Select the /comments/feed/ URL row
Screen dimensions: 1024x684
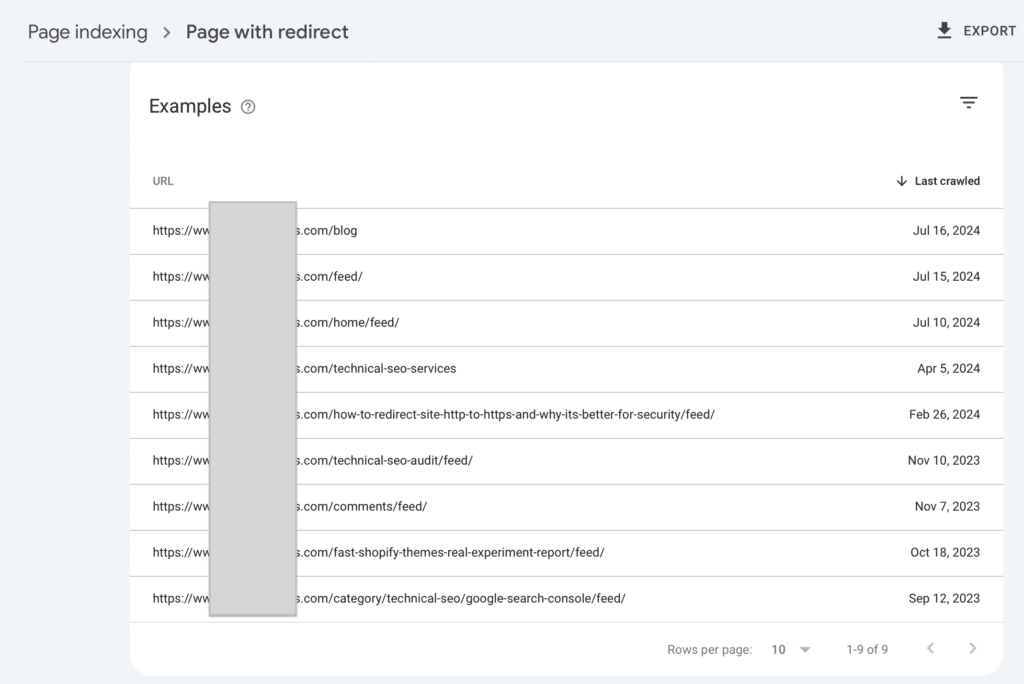pos(566,507)
